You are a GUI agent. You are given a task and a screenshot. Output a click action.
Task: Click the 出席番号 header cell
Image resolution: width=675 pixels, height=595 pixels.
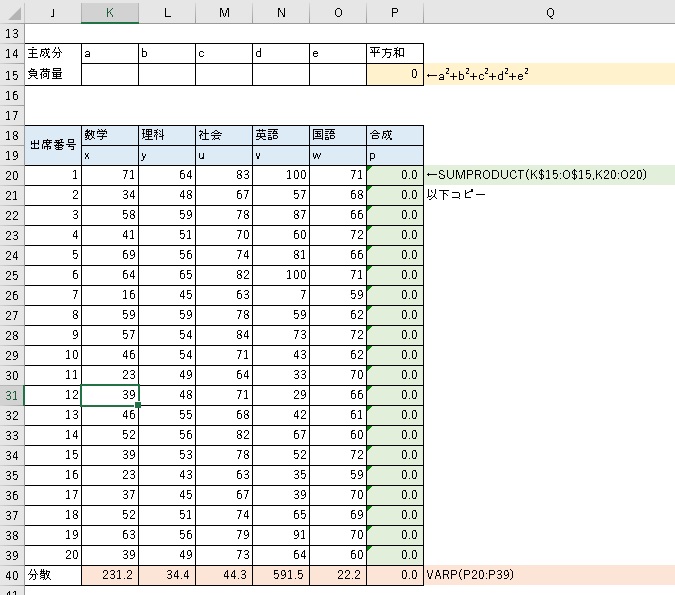pos(52,144)
